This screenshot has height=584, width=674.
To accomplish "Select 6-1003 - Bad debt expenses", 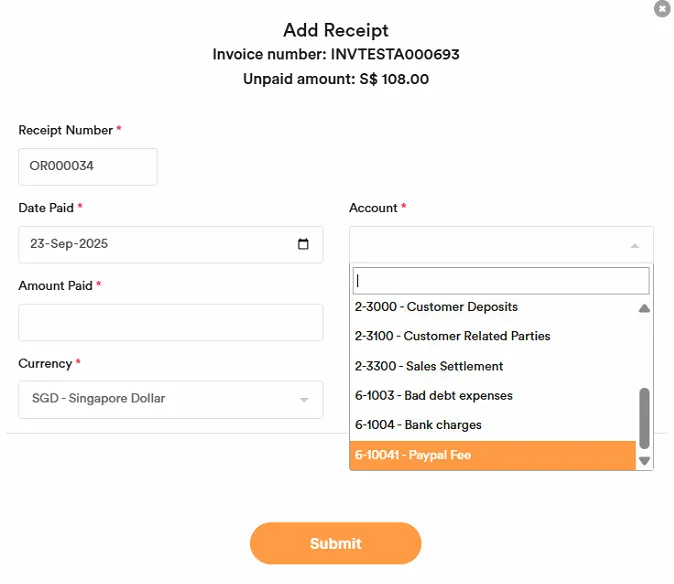I will point(433,395).
